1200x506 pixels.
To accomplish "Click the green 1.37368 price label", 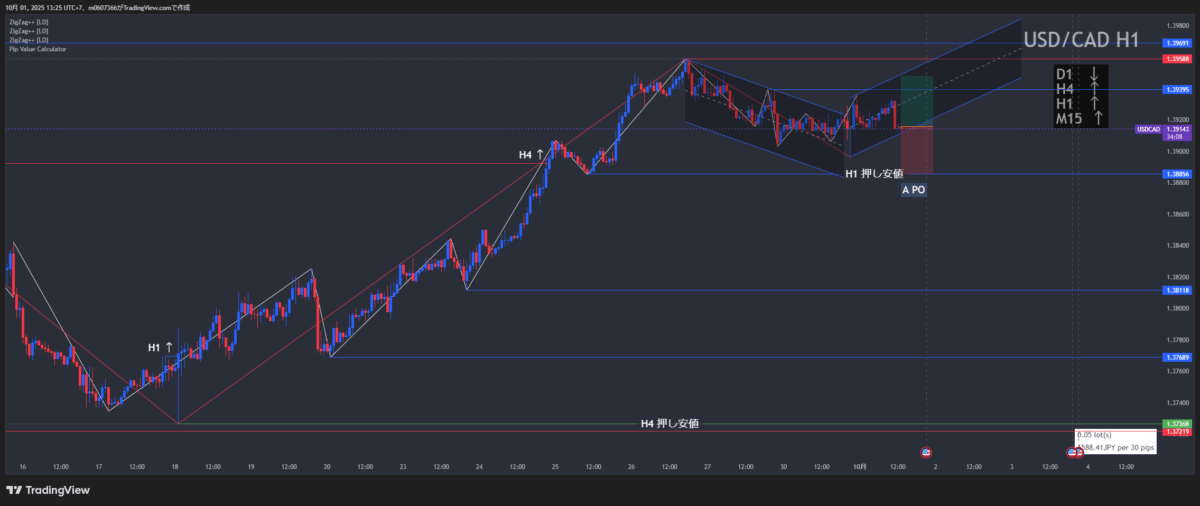I will tap(1176, 424).
